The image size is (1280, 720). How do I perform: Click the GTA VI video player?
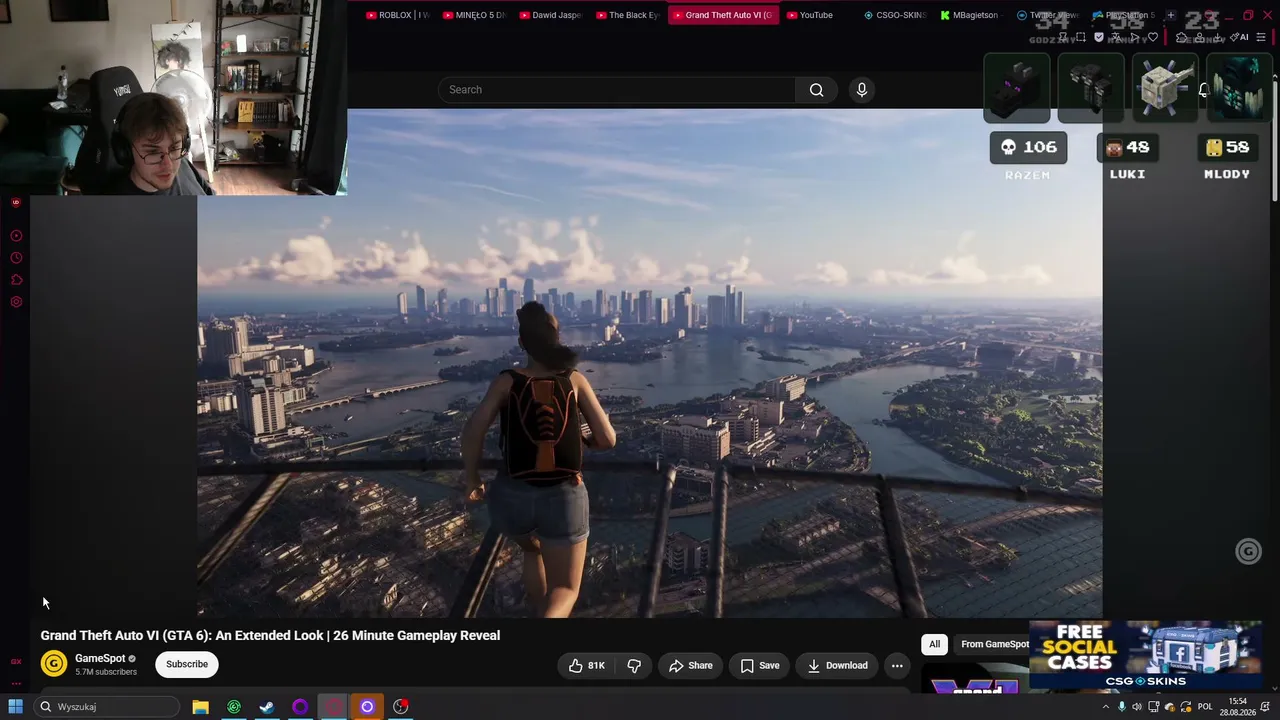click(650, 363)
